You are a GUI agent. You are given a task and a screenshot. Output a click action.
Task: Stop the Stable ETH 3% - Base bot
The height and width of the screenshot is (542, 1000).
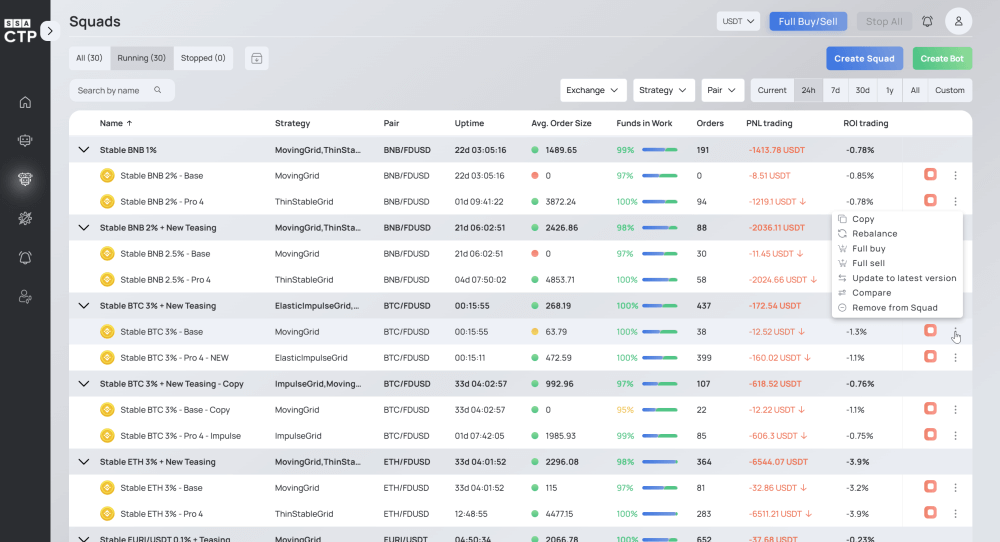tap(930, 487)
